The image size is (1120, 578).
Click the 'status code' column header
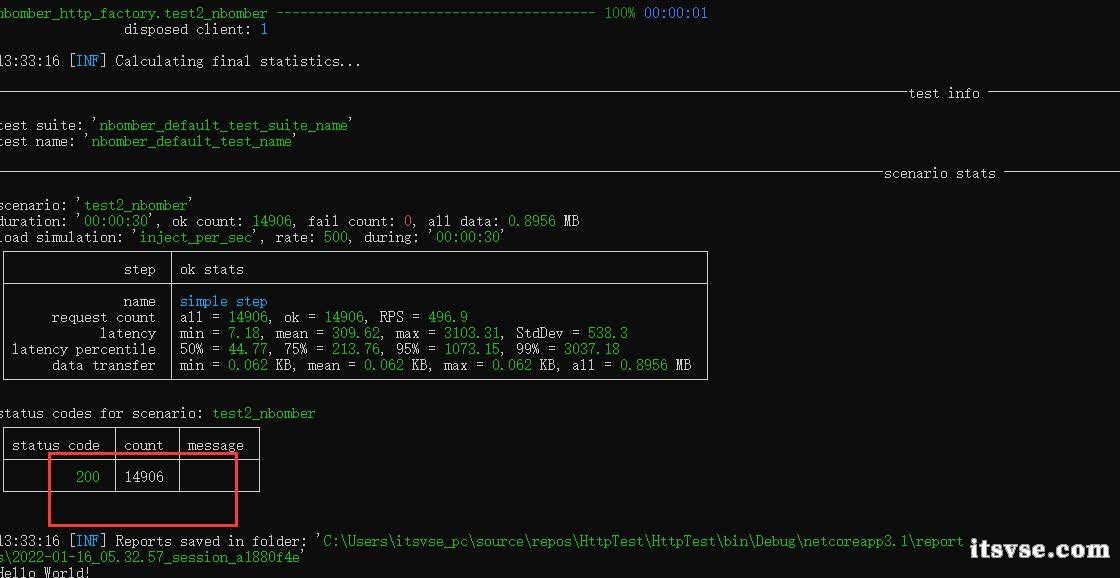[56, 446]
